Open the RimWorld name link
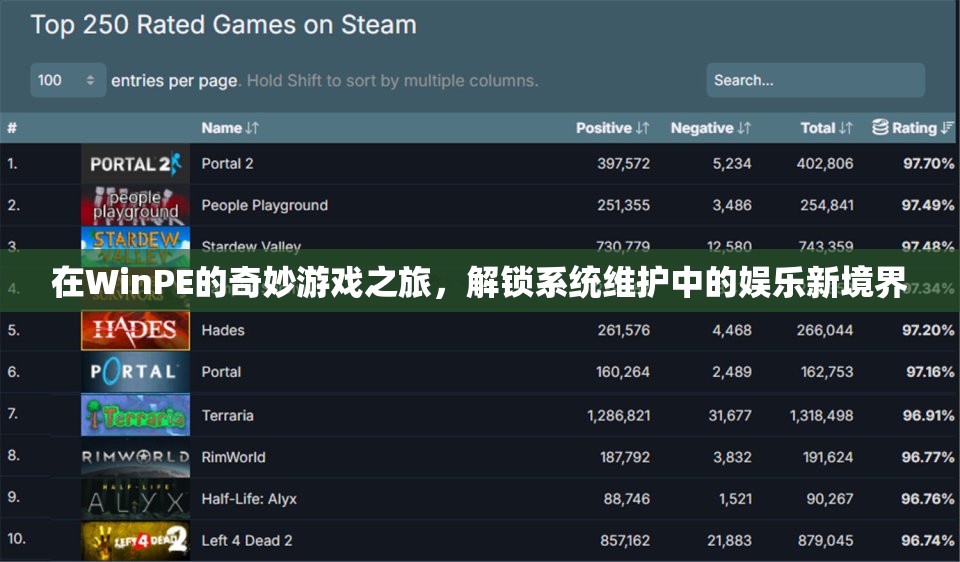960x562 pixels. click(233, 457)
